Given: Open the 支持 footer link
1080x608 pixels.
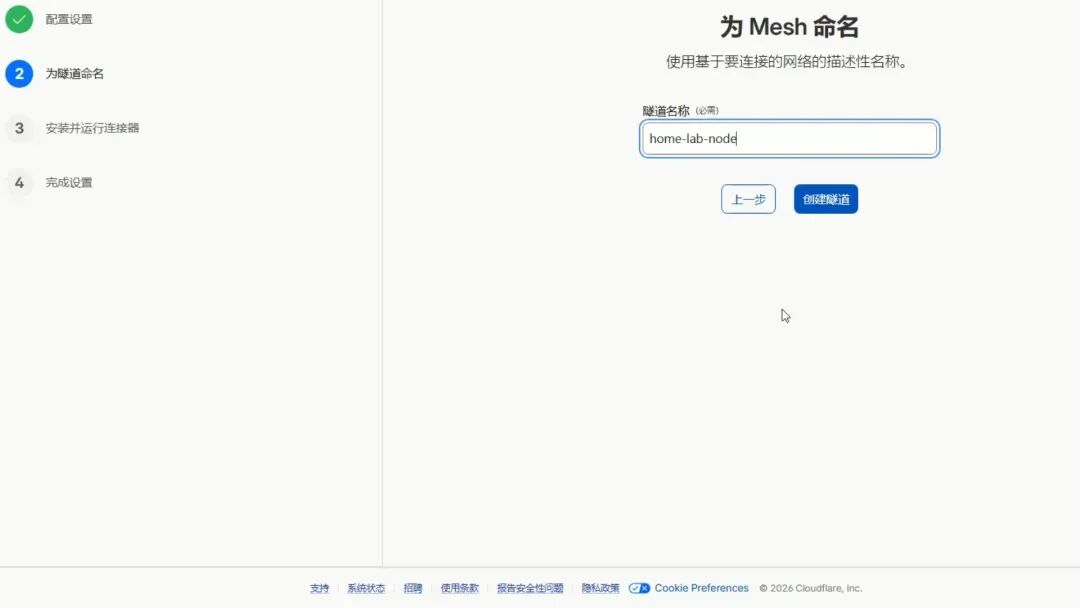Looking at the screenshot, I should [320, 588].
